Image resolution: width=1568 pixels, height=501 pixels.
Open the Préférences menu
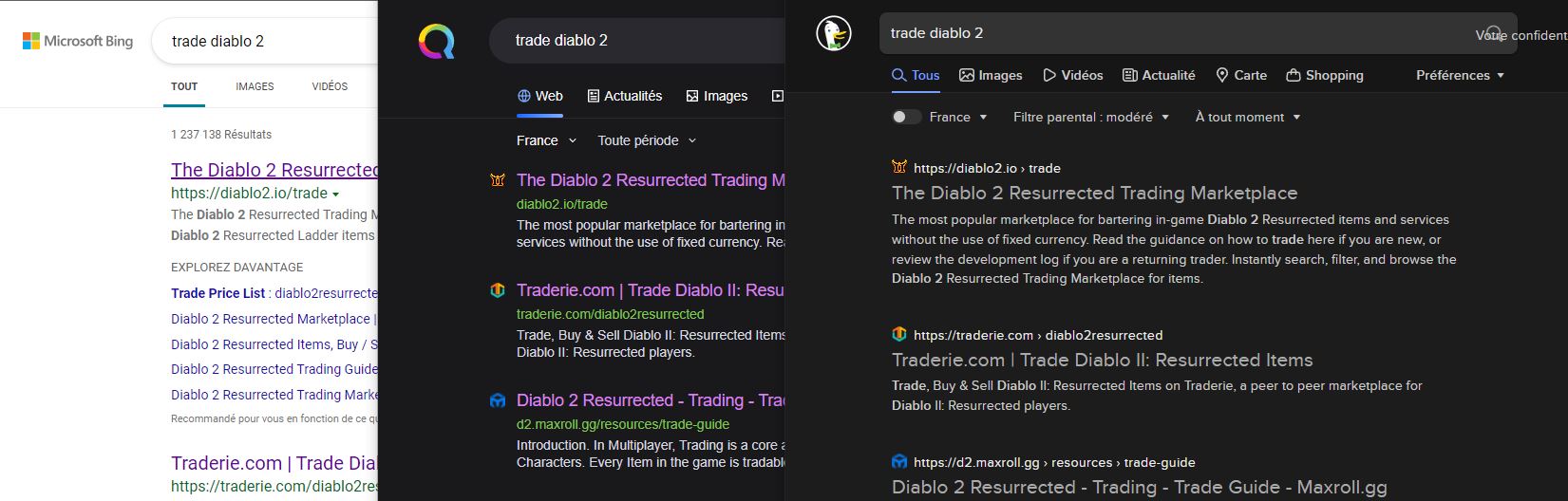click(x=1460, y=75)
